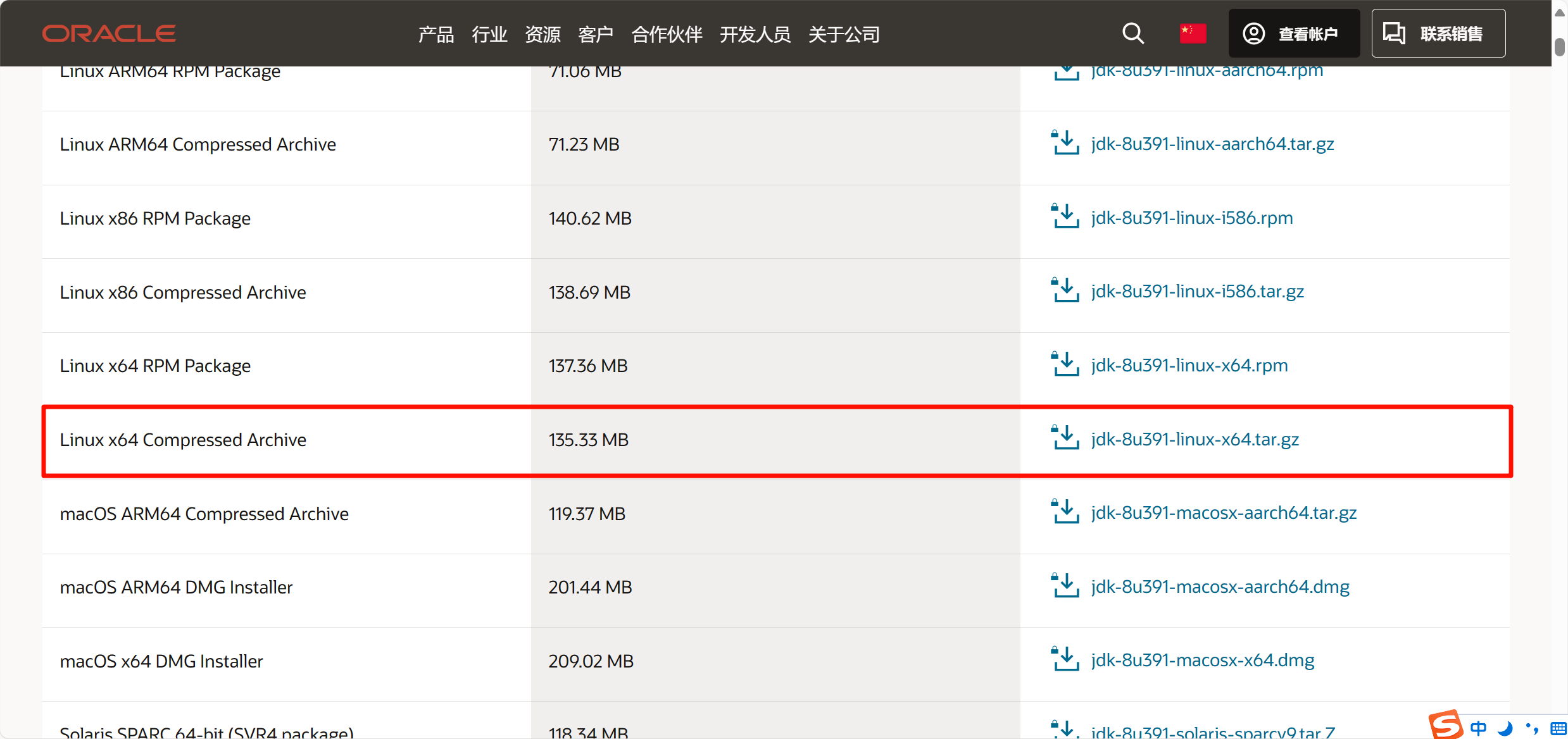The width and height of the screenshot is (1568, 739).
Task: Select 'Linux x86 Compressed Archive' text
Action: point(183,292)
